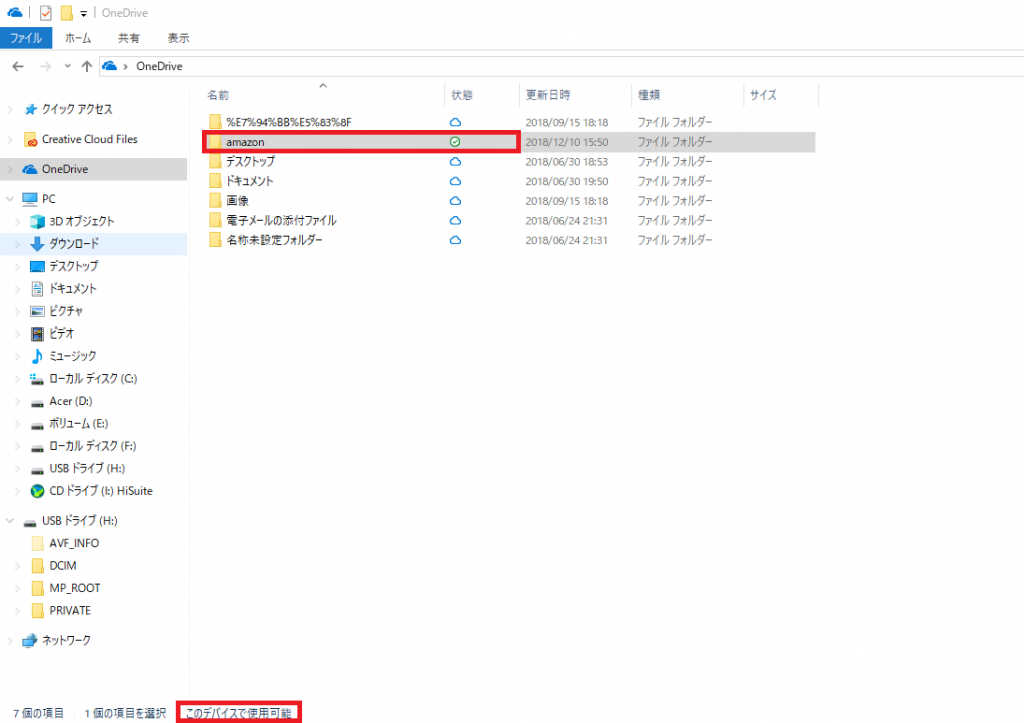Click the OneDrive breadcrumb in address bar
The width and height of the screenshot is (1024, 723).
pyautogui.click(x=159, y=66)
